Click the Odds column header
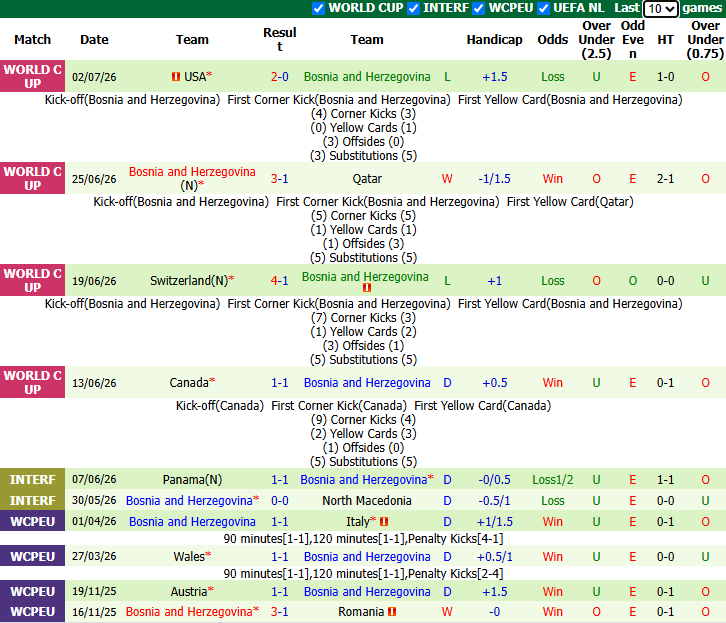 [552, 40]
